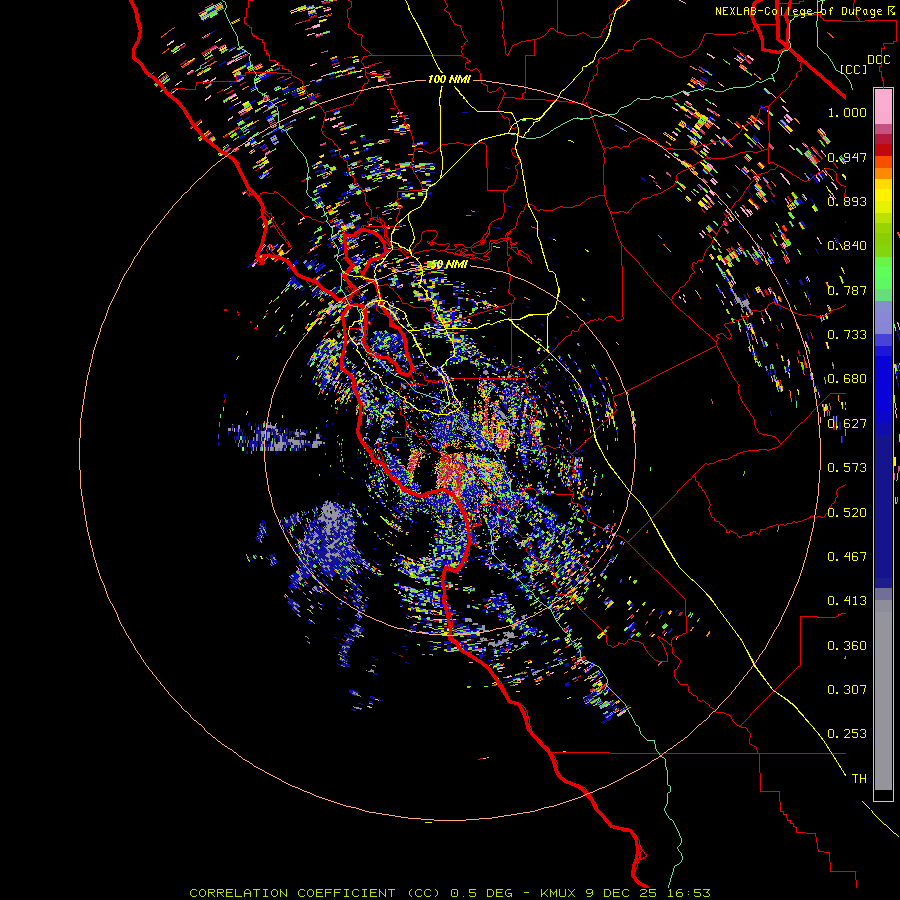Image resolution: width=900 pixels, height=900 pixels.
Task: Click the 0.840 scale value
Action: [x=847, y=246]
